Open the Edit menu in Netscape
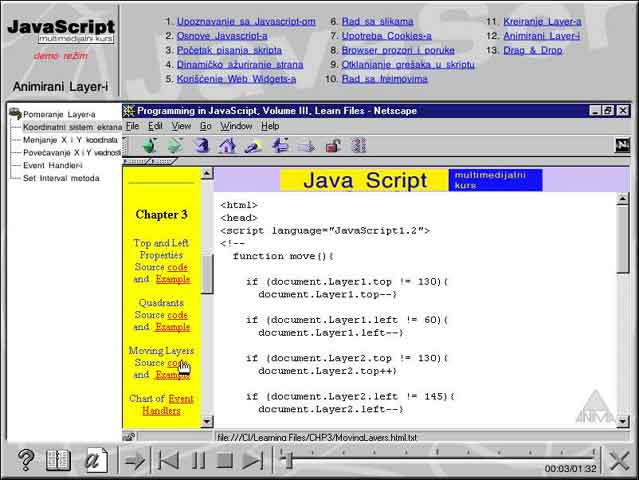This screenshot has height=480, width=639. click(155, 126)
